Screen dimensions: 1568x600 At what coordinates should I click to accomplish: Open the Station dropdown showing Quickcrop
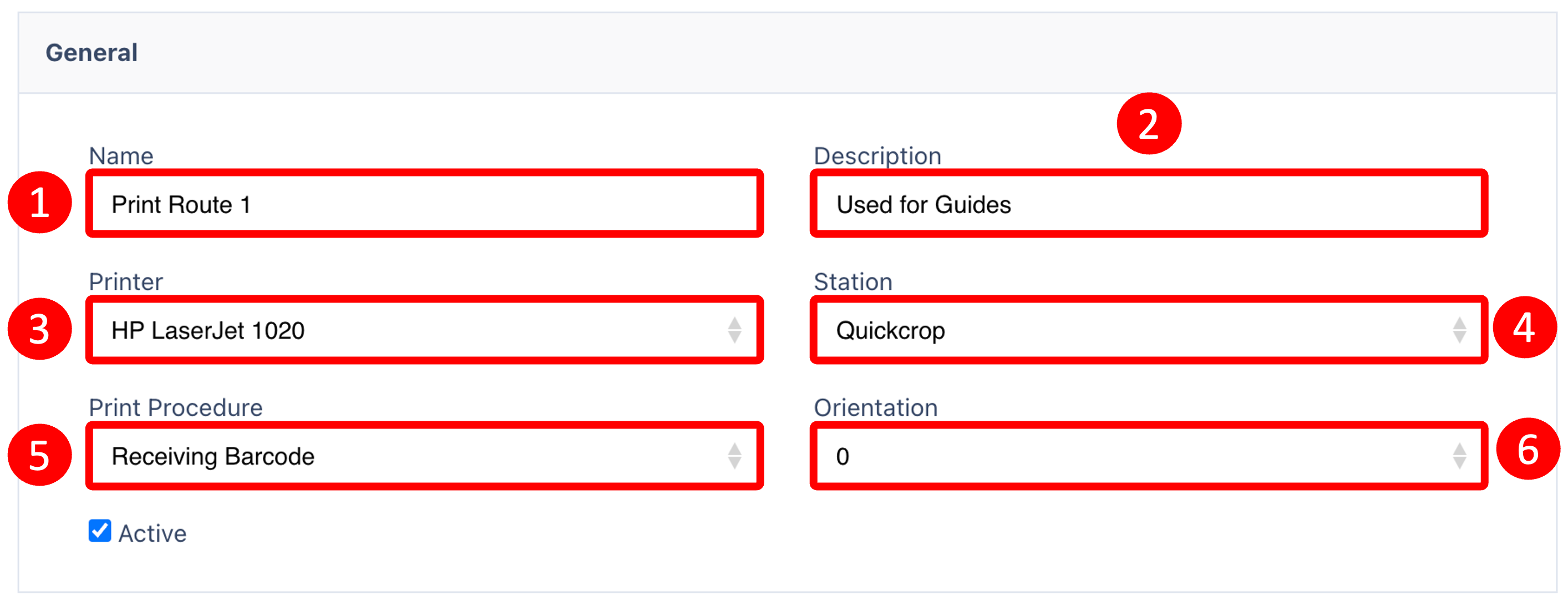[x=1148, y=330]
